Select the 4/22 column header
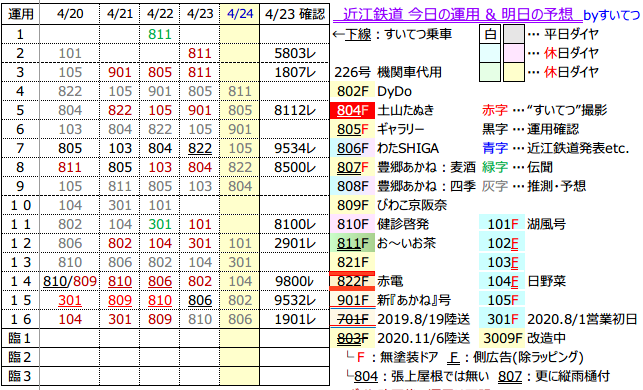 click(x=160, y=14)
